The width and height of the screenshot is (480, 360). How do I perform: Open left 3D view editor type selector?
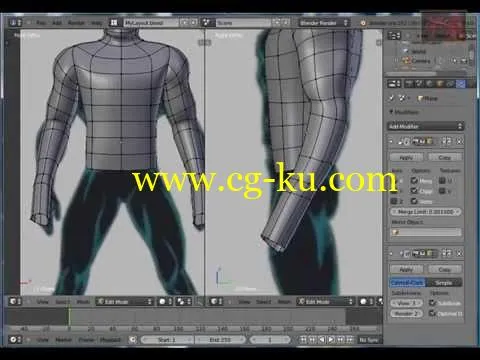coord(15,302)
